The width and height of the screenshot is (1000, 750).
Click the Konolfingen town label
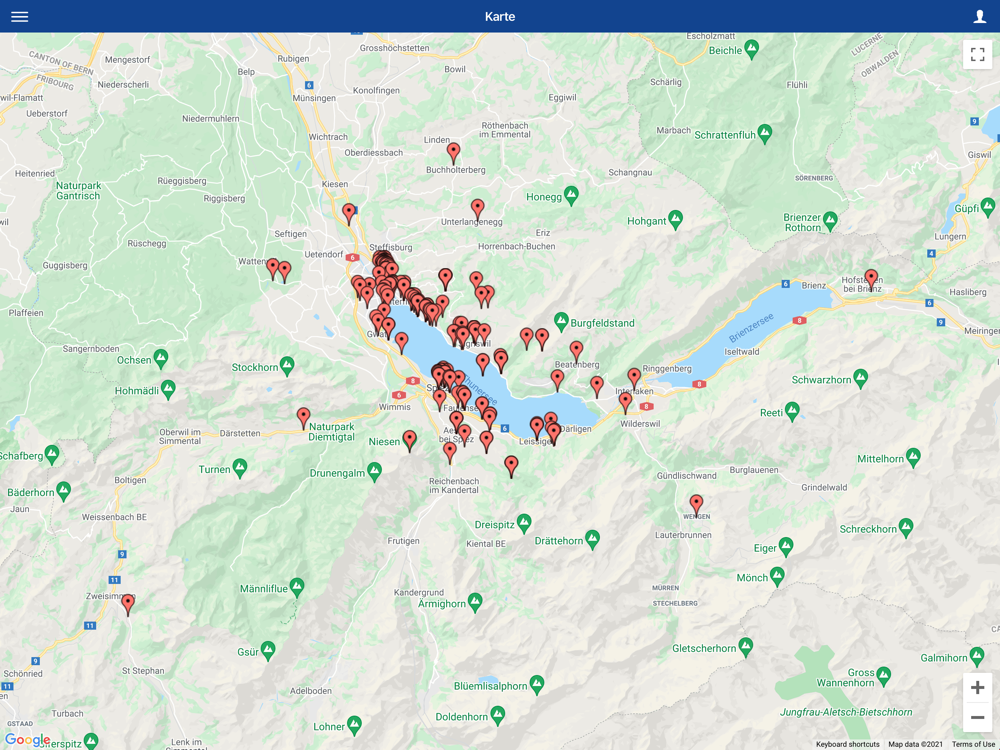376,91
